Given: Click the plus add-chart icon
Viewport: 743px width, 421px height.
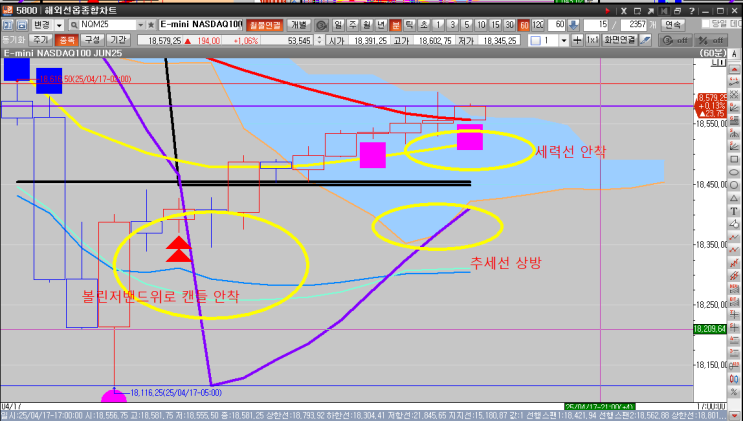Looking at the screenshot, I should [577, 40].
